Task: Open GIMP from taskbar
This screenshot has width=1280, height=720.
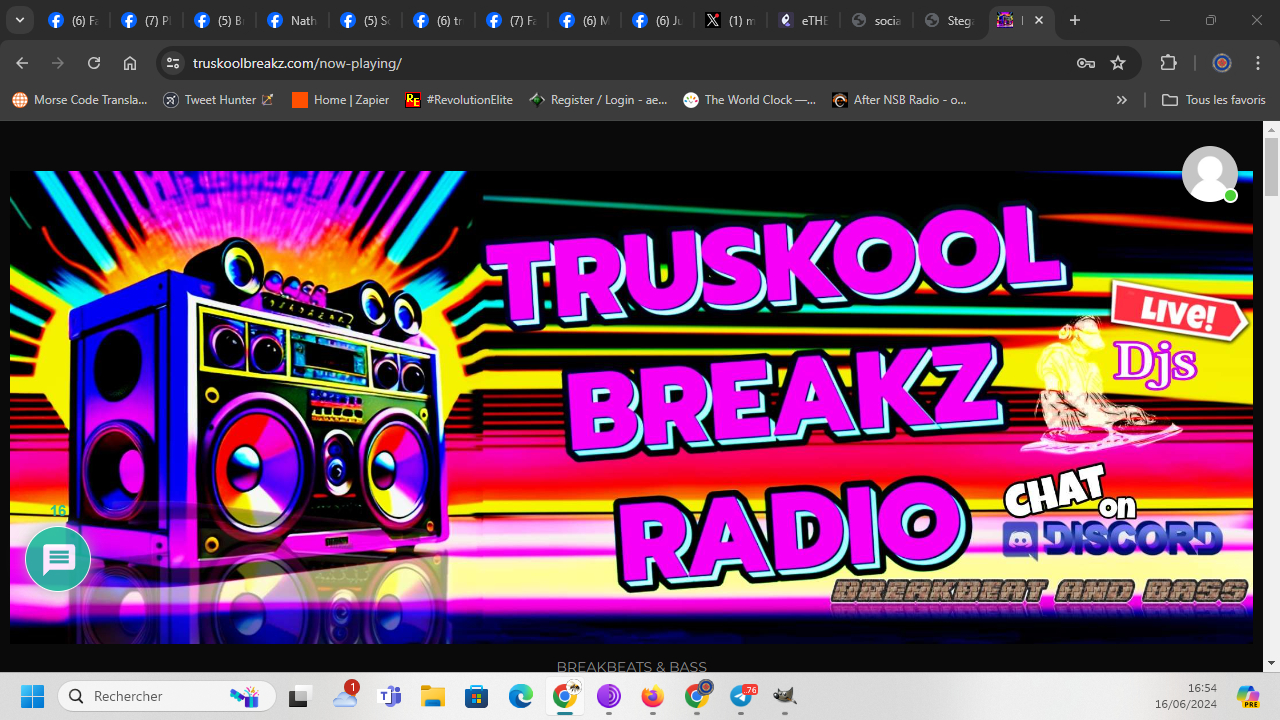Action: [785, 696]
